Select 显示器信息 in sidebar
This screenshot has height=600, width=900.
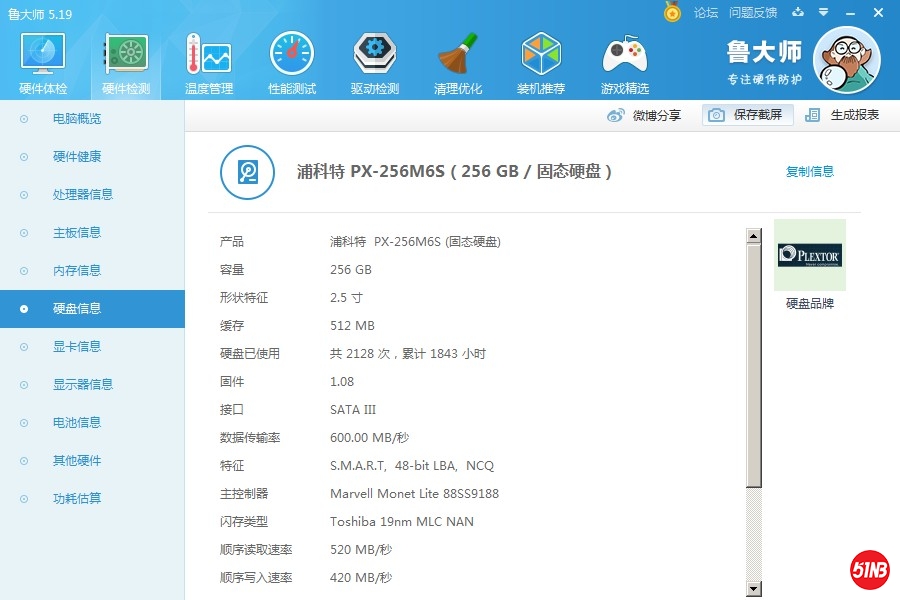coord(83,385)
